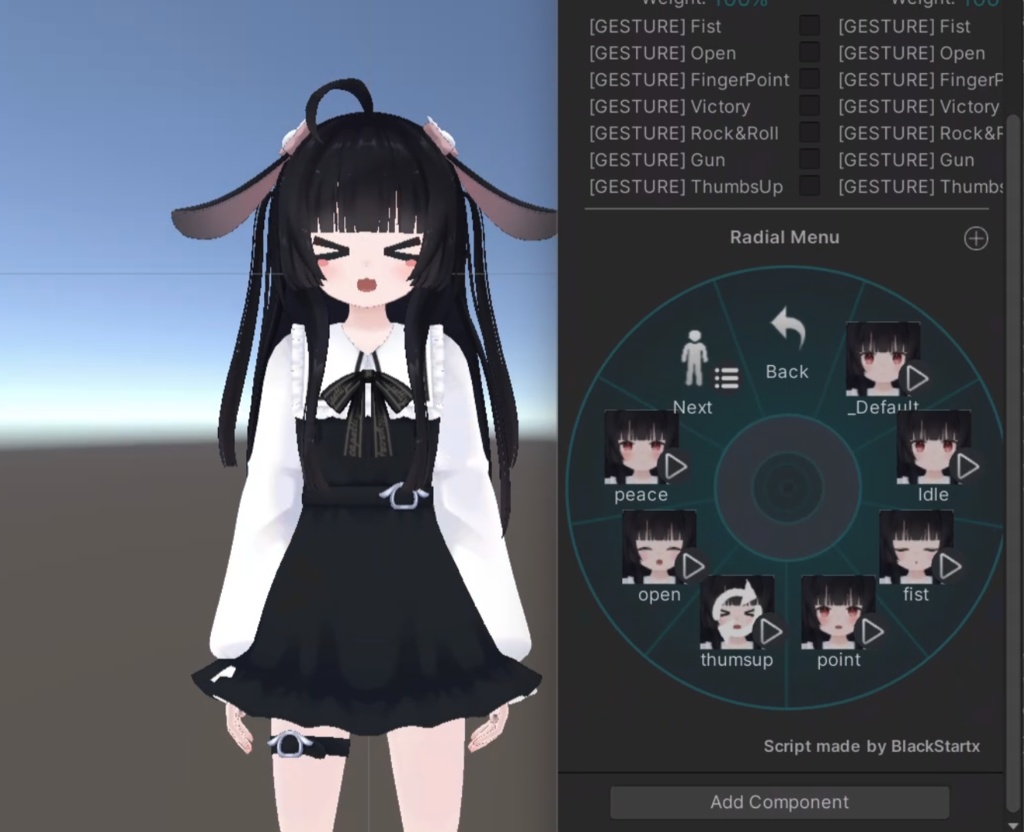The height and width of the screenshot is (832, 1024).
Task: Click the plus icon next to Radial Menu
Action: coord(975,238)
